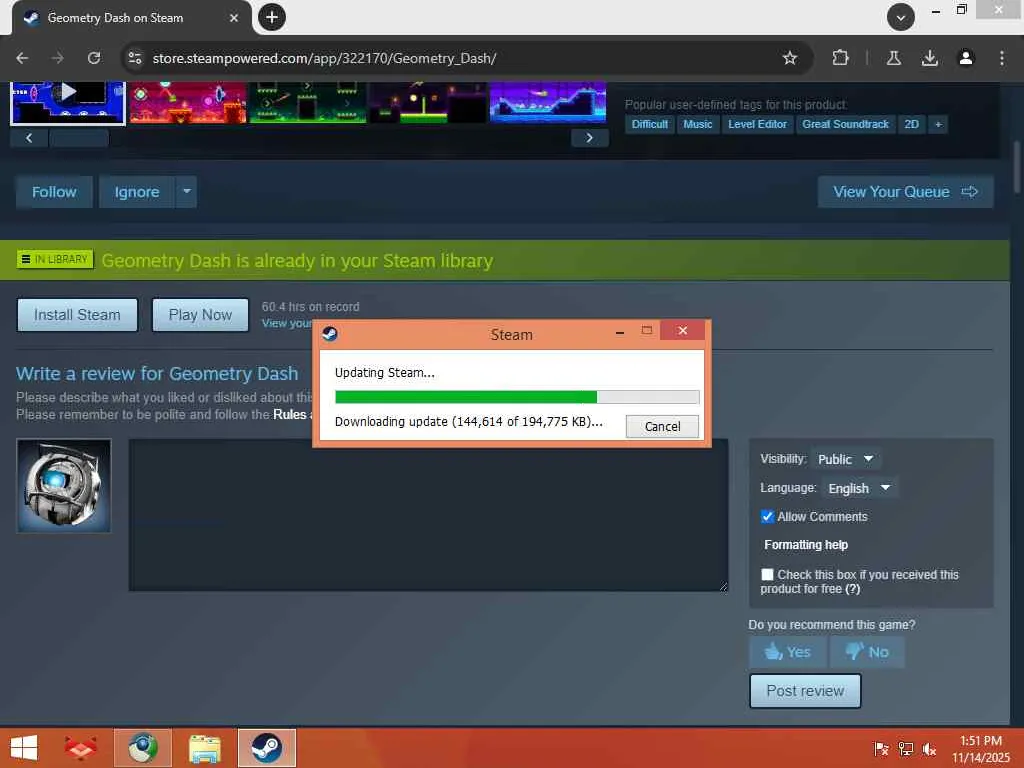Open the Windows Start button
Viewport: 1024px width, 768px height.
pyautogui.click(x=24, y=748)
